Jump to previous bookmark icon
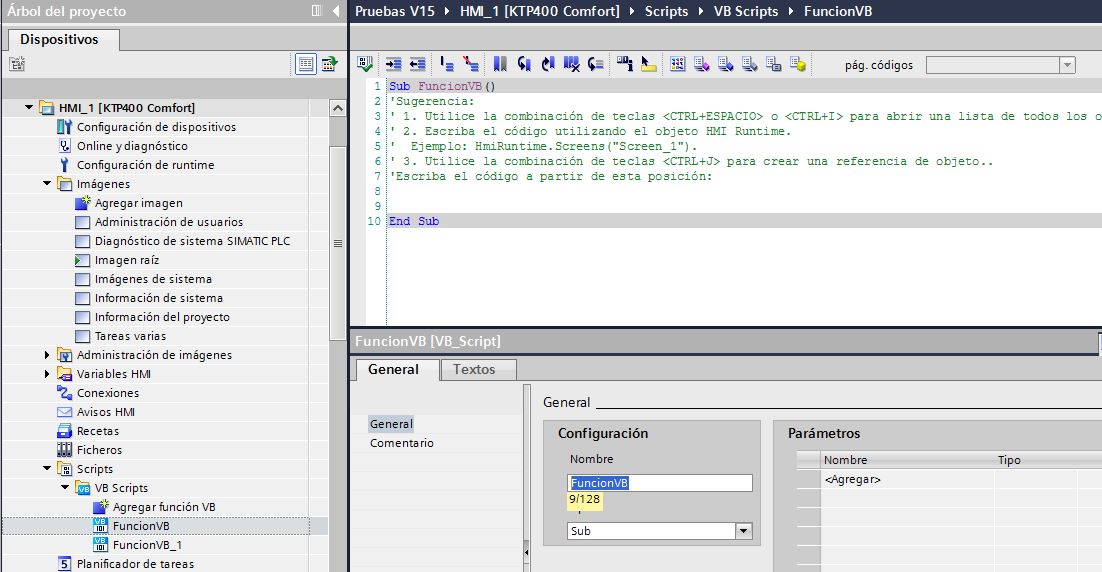The height and width of the screenshot is (572, 1102). 524,64
